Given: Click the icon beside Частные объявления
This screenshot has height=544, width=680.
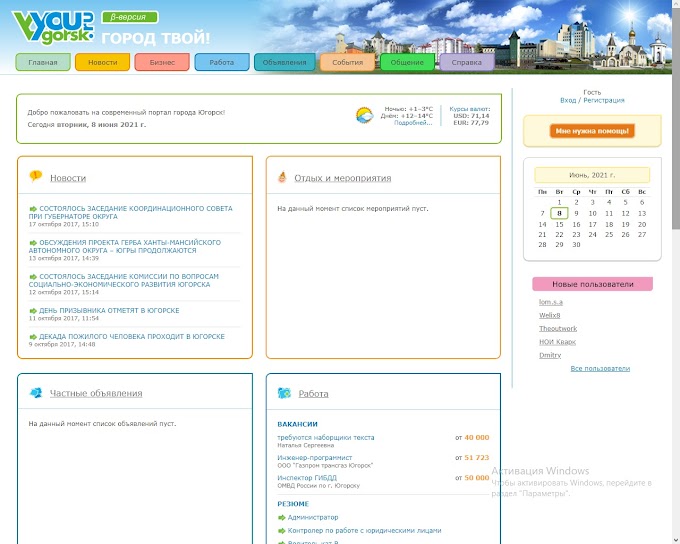Looking at the screenshot, I should (36, 393).
